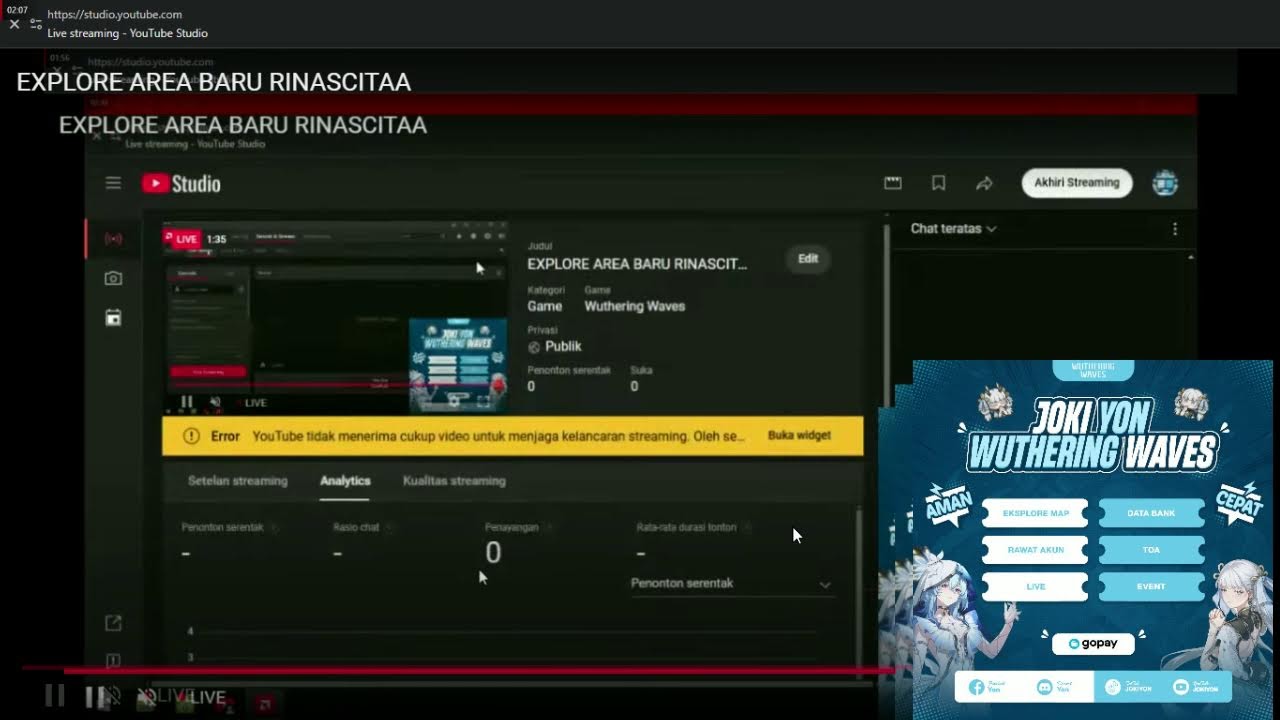1280x720 pixels.
Task: Open the YouTube Studio hamburger menu
Action: [x=113, y=183]
